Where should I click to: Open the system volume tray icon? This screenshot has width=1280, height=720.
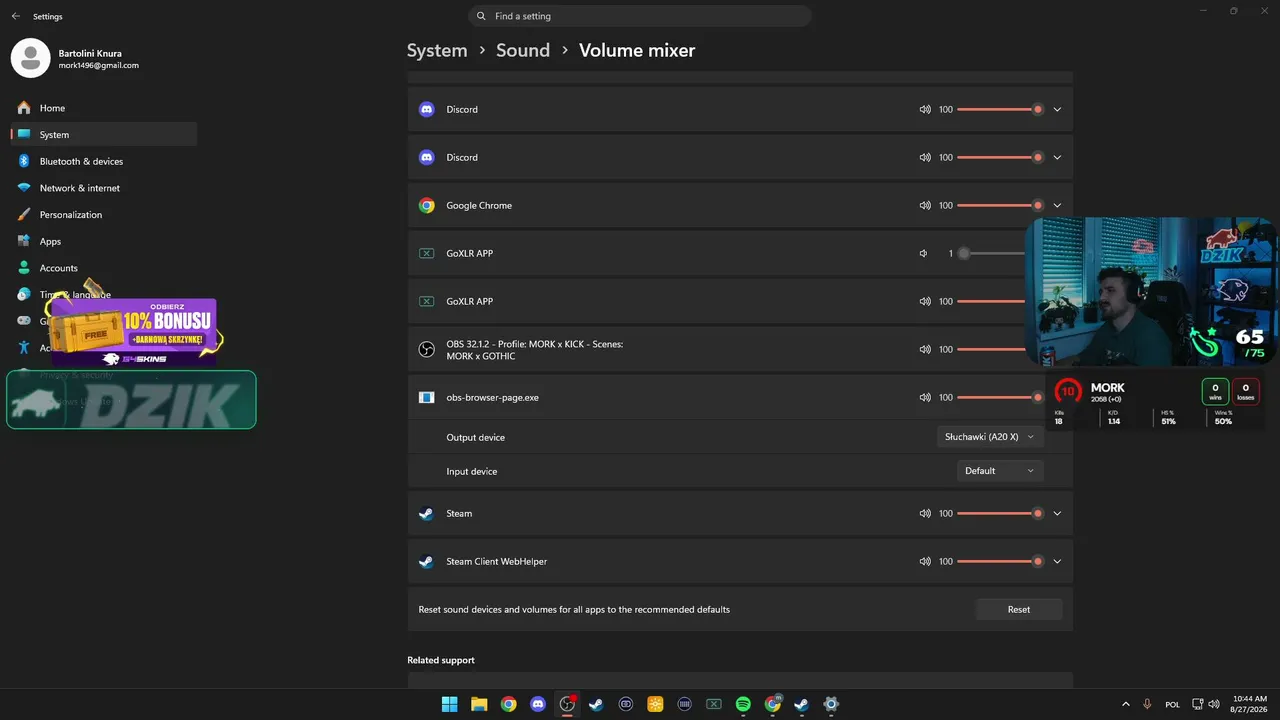tap(1215, 704)
